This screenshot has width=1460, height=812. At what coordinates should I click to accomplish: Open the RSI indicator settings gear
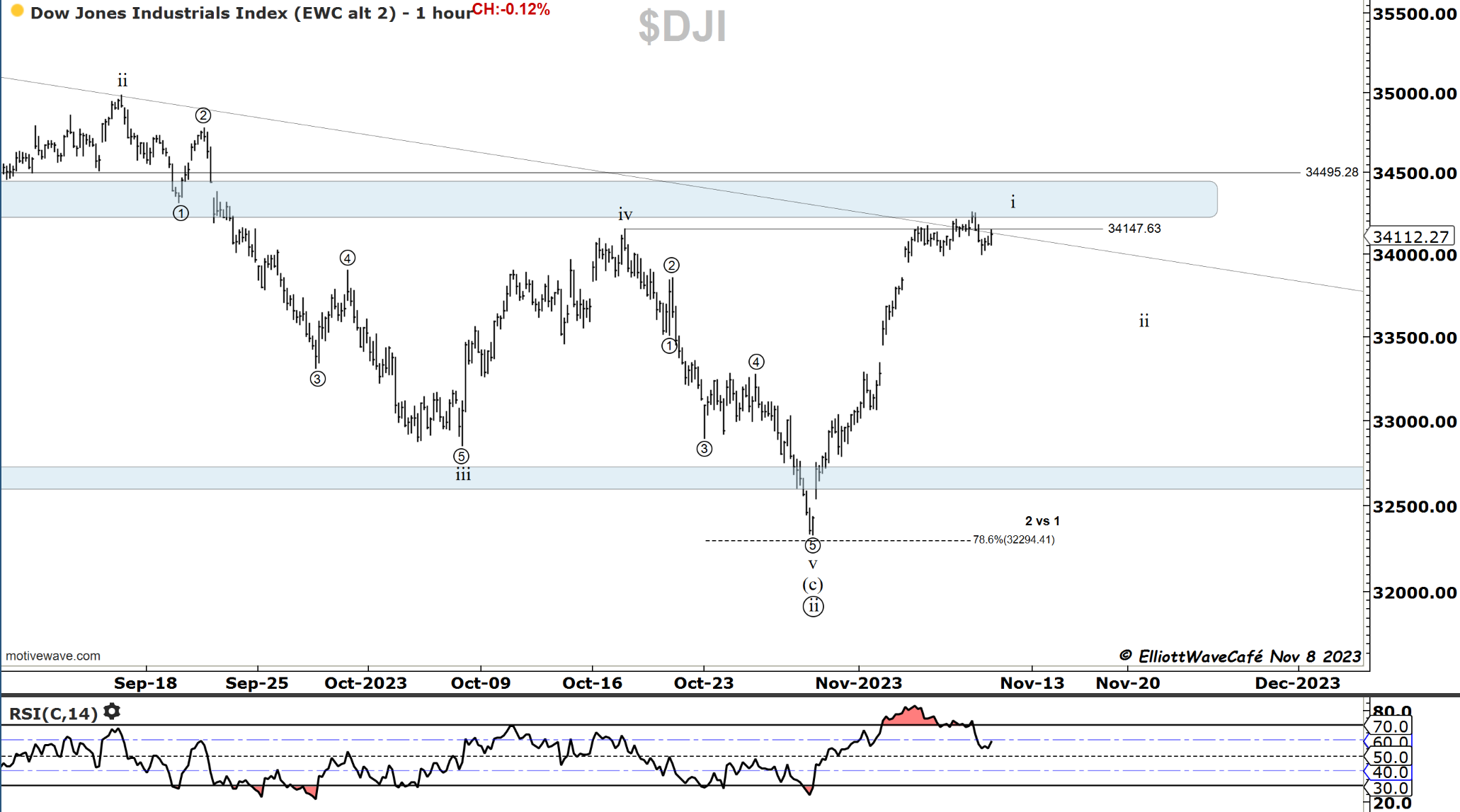click(x=112, y=711)
